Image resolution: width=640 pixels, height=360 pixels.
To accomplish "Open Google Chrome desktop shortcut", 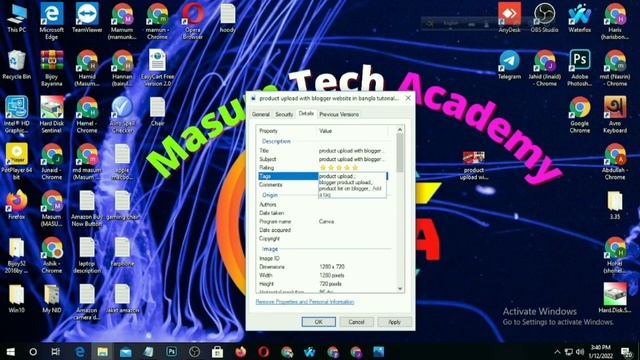I will point(580,115).
